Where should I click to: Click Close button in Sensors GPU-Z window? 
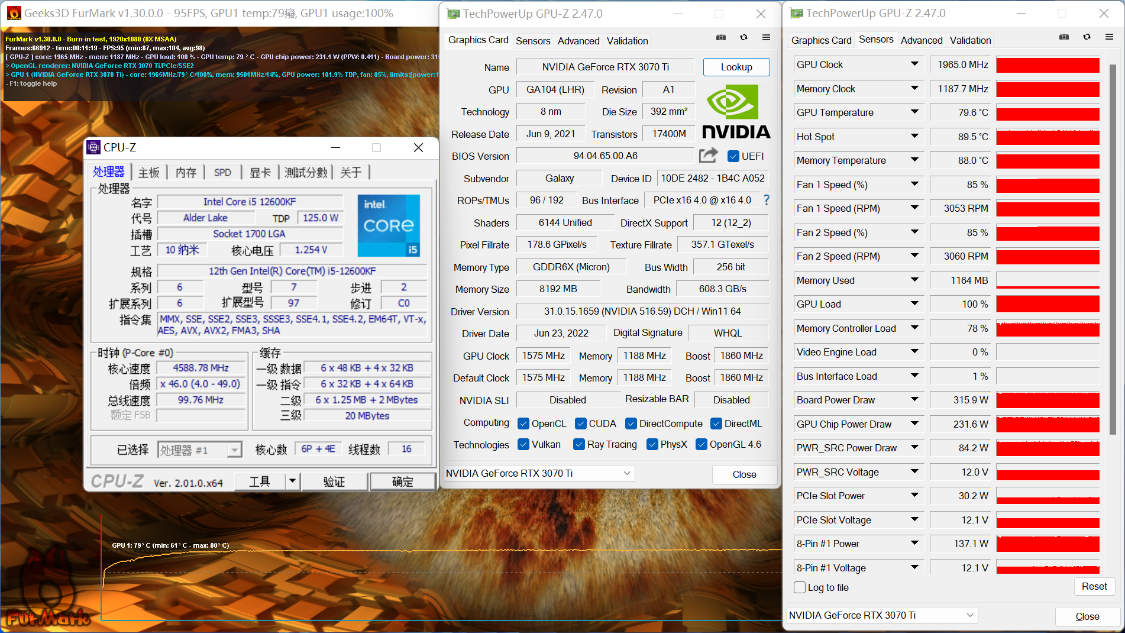pyautogui.click(x=1087, y=616)
